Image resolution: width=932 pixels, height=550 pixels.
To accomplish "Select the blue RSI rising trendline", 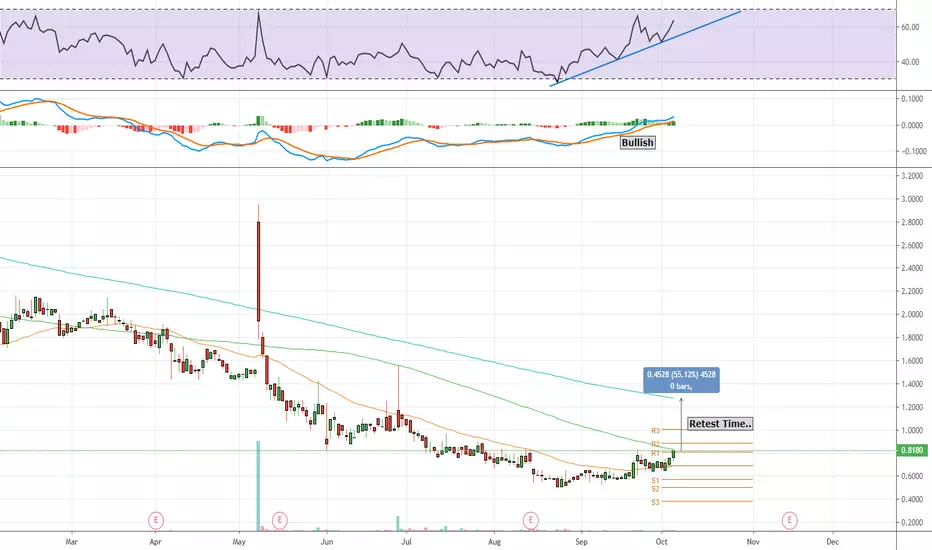I will pyautogui.click(x=646, y=48).
